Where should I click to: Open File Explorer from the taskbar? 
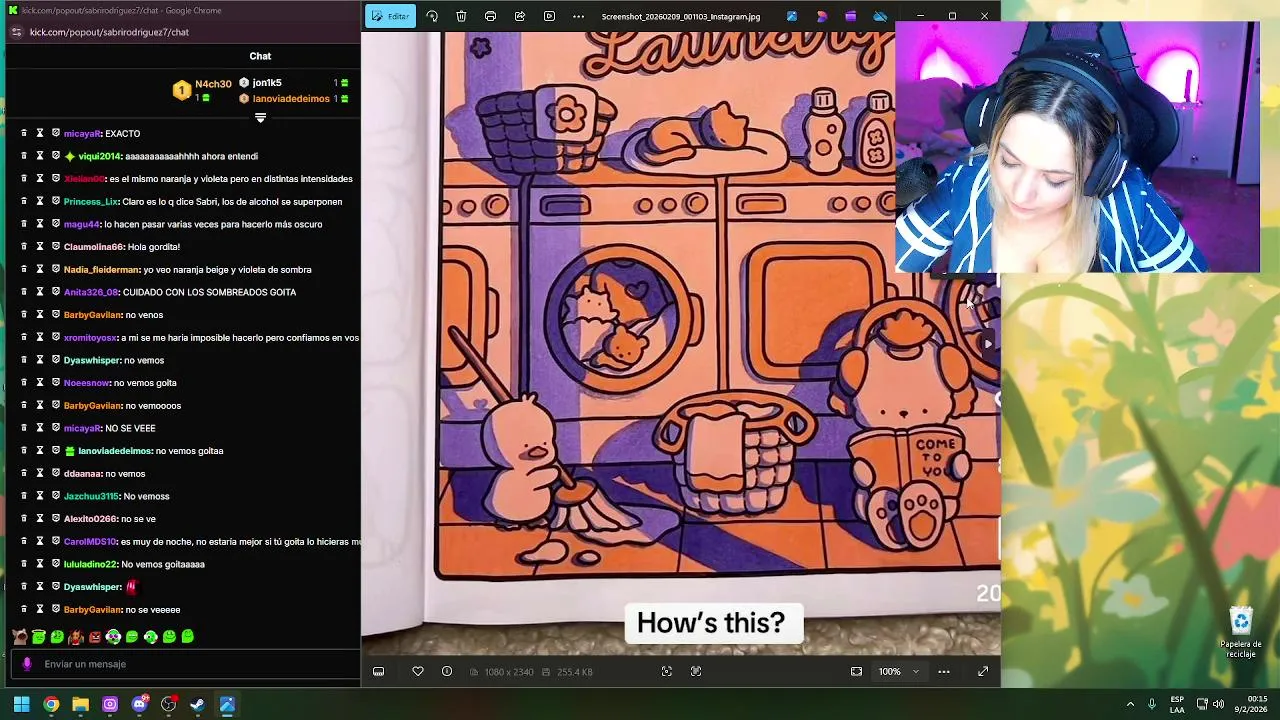(x=80, y=704)
